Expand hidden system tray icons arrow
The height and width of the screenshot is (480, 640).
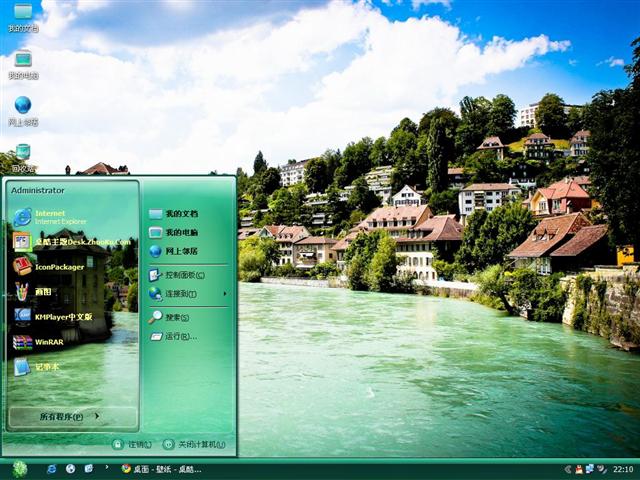pos(568,469)
